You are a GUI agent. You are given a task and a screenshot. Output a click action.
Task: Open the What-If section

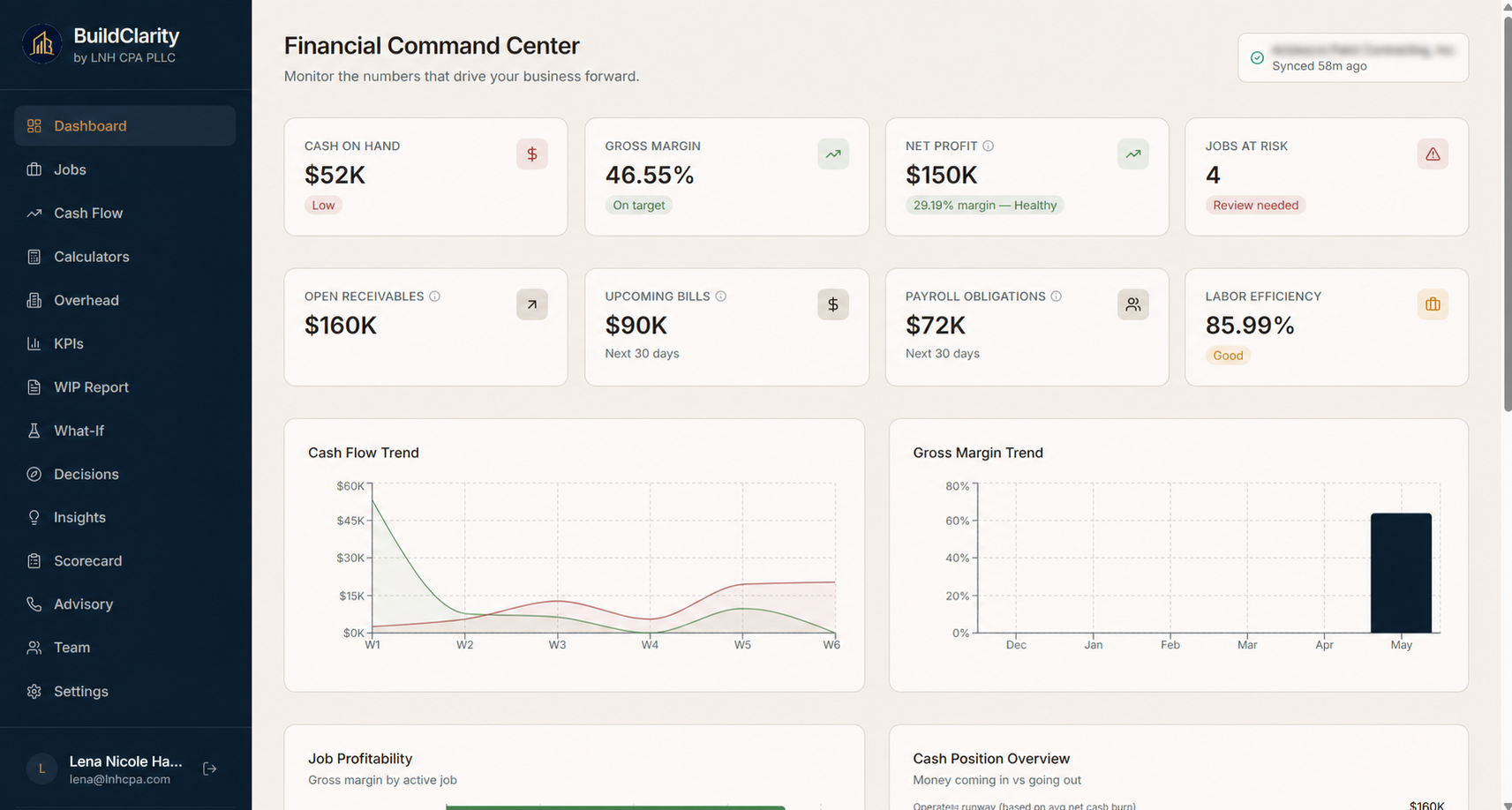[124, 431]
